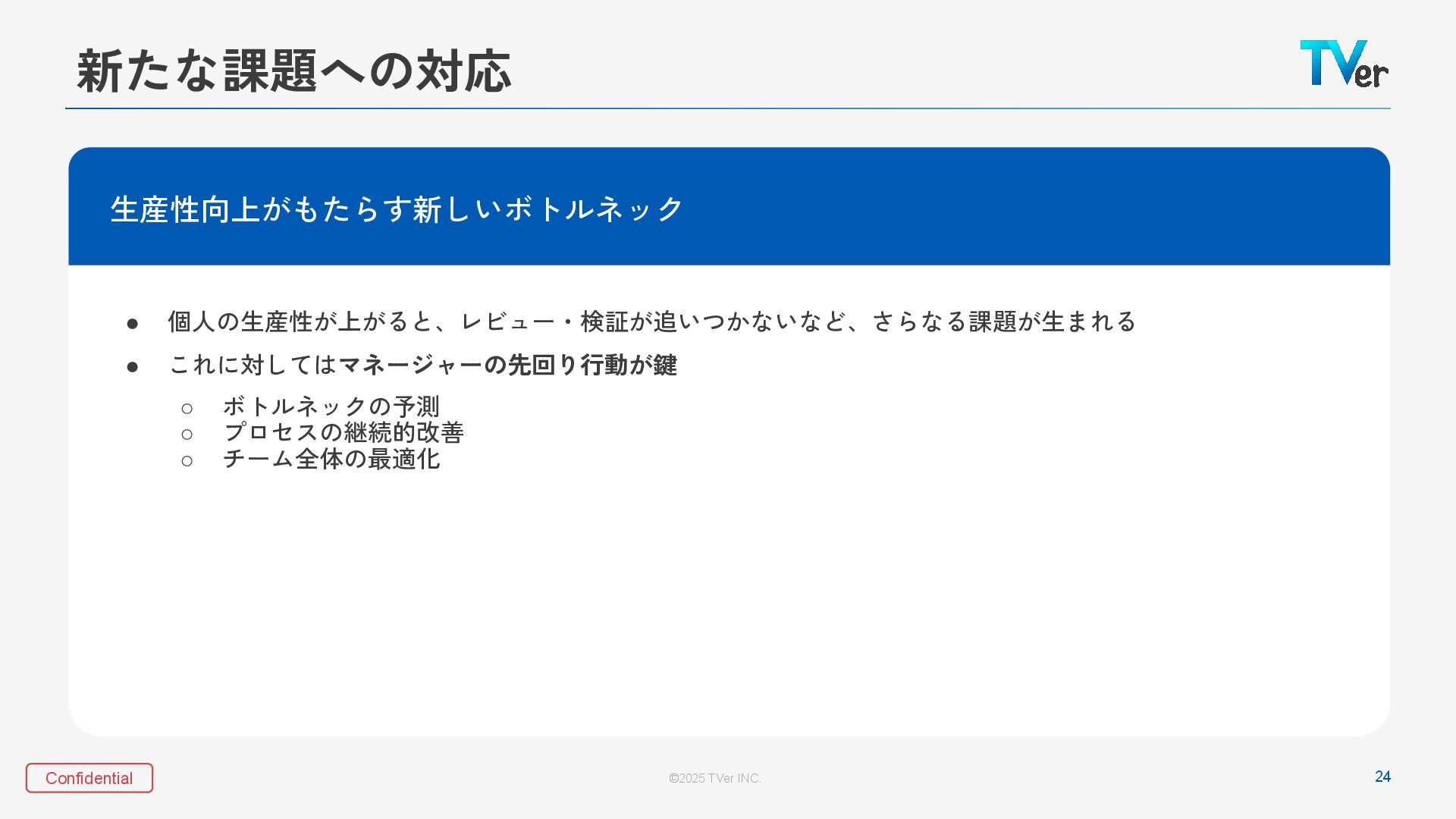Click the ©2025 TVer INC. footer text
The height and width of the screenshot is (819, 1456).
click(x=715, y=778)
